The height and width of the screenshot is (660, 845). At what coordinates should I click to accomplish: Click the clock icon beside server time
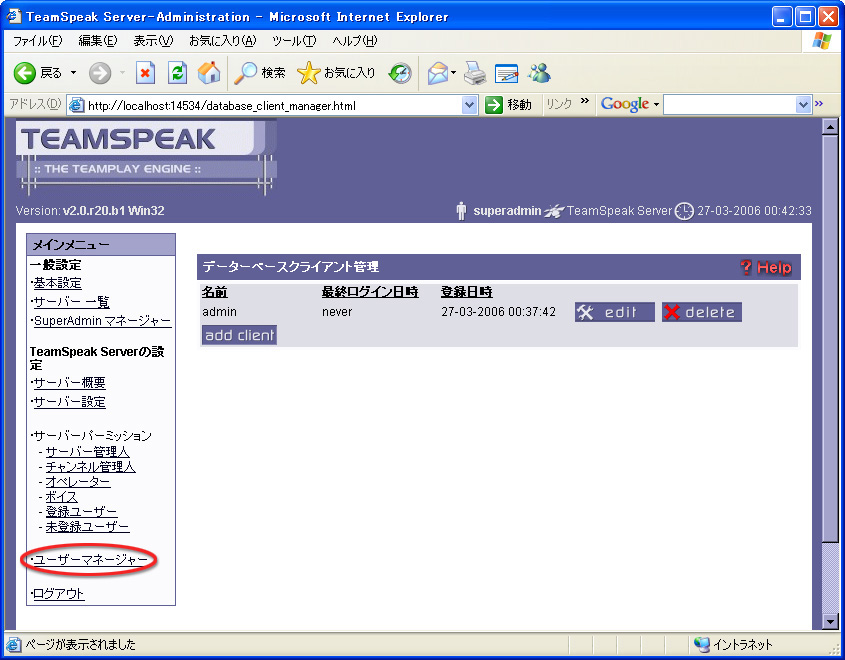point(684,211)
